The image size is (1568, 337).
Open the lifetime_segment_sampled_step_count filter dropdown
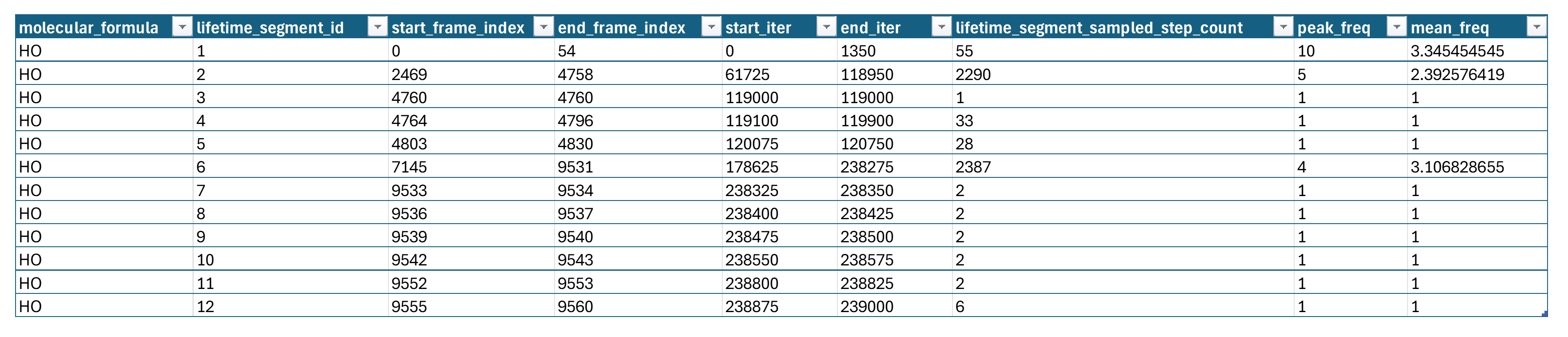tap(1283, 28)
